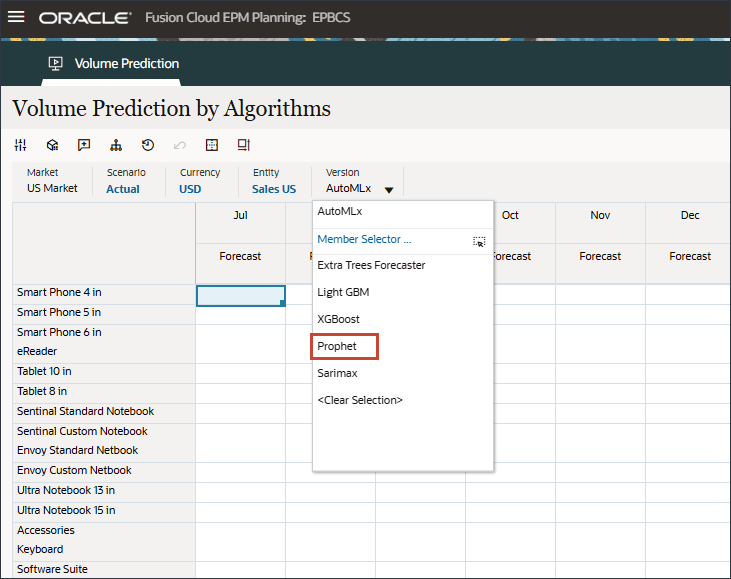Viewport: 731px width, 579px height.
Task: Select Sentinal Standard Notebook row
Action: point(85,412)
